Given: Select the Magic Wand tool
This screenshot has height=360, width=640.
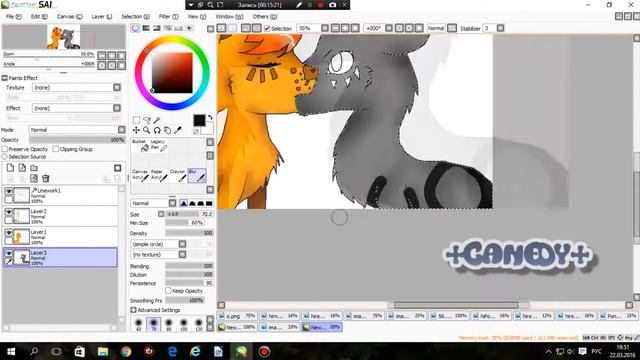Looking at the screenshot, I should pos(157,120).
